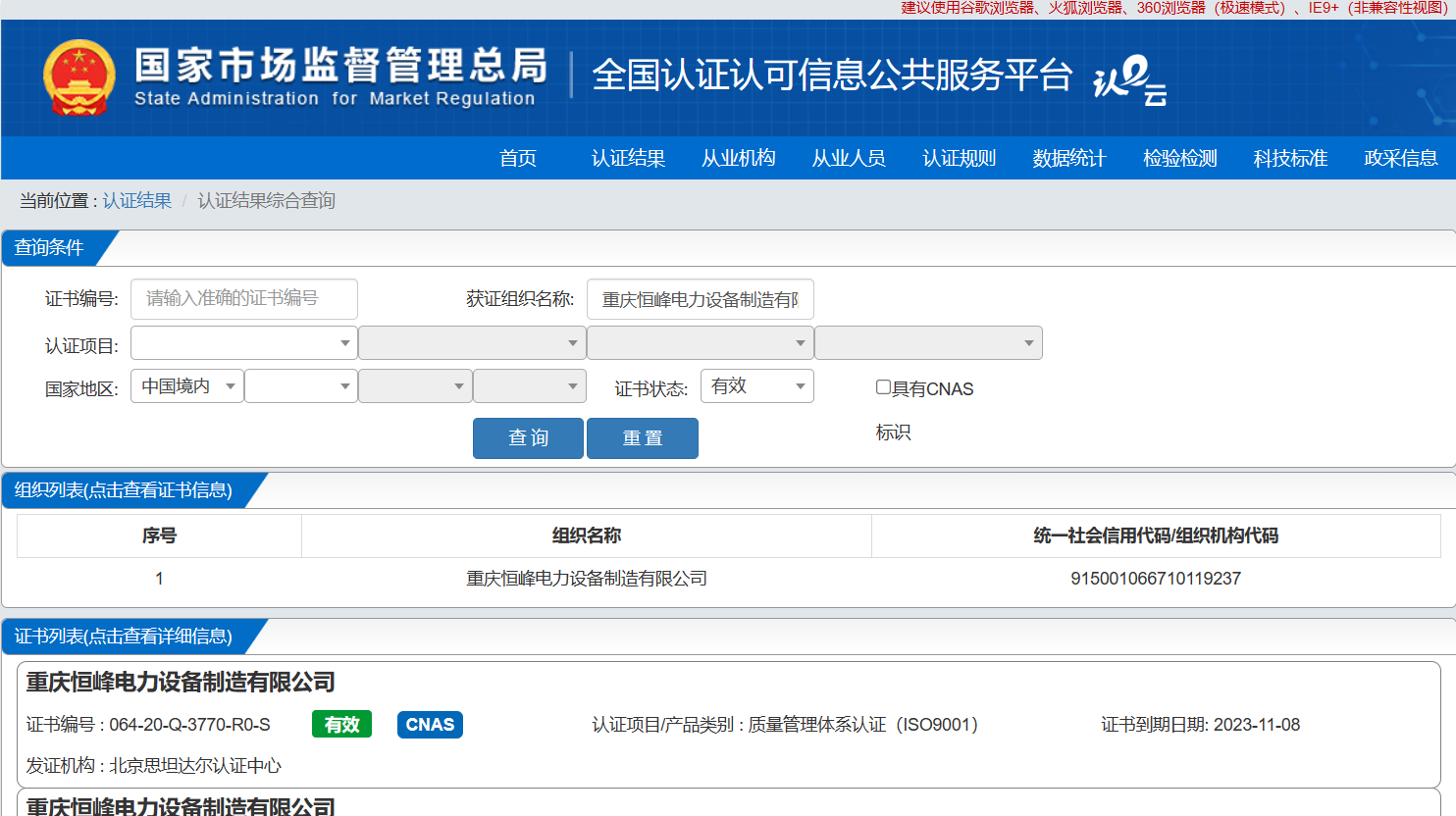Click 统一社会信用代码/组织机构代码 column header

coord(1156,535)
